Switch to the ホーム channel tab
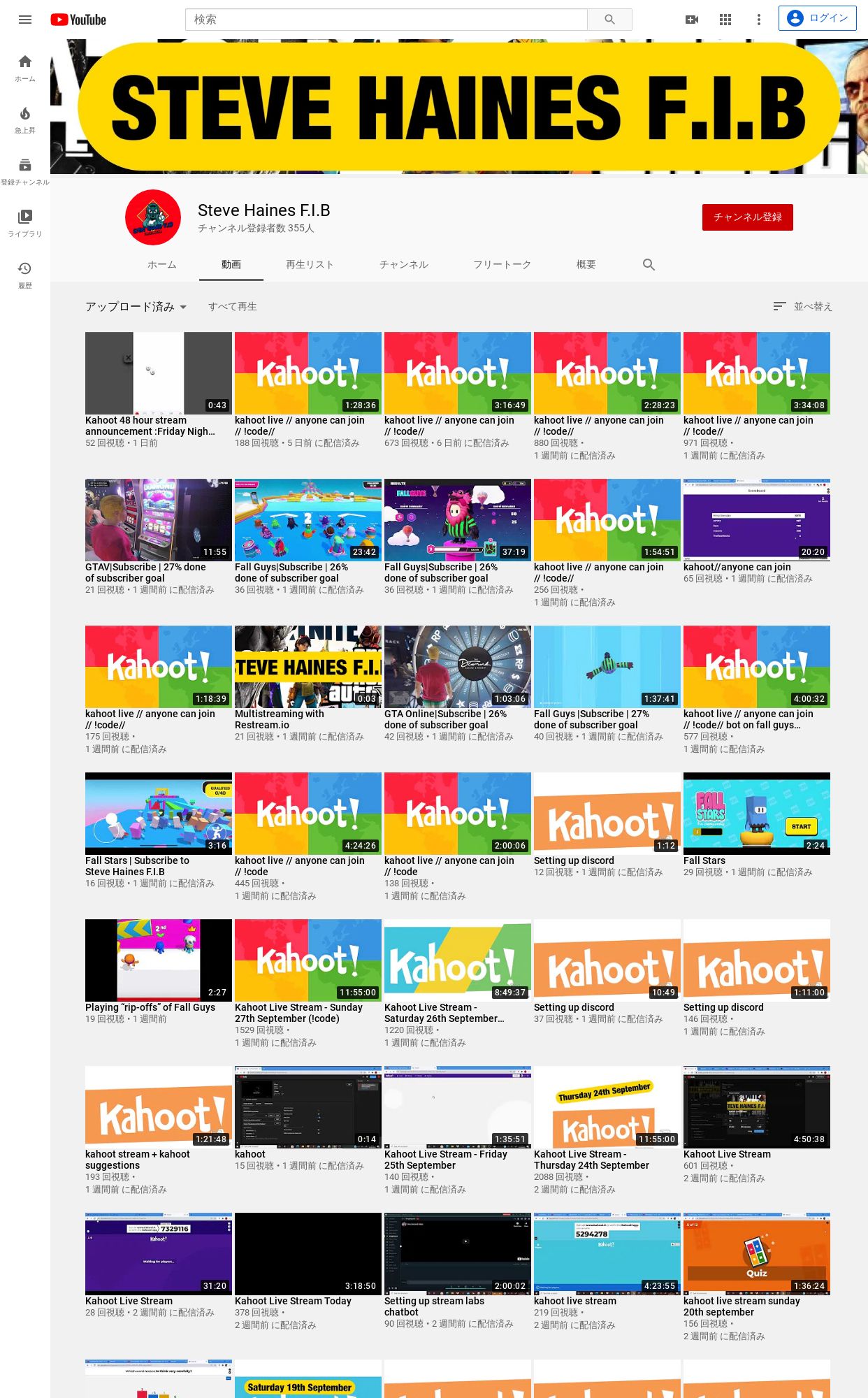Screen dimensions: 868x1398 [161, 264]
